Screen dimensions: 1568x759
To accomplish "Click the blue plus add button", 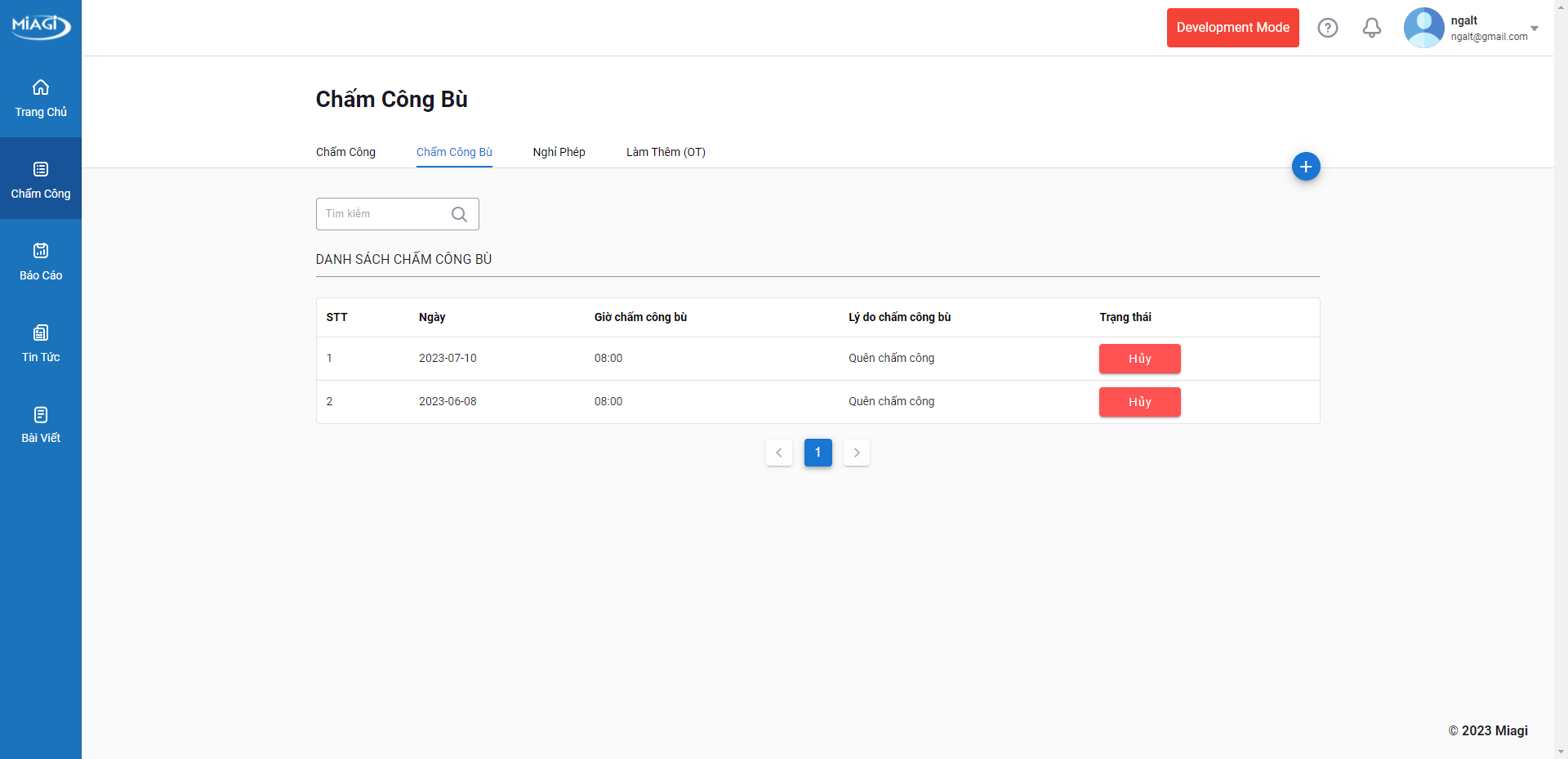I will point(1306,167).
